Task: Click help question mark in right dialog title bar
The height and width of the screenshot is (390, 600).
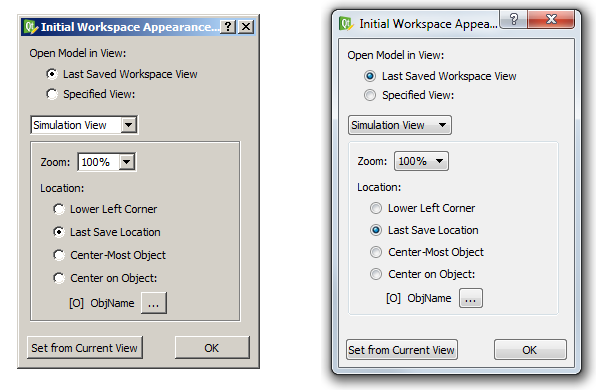Action: (514, 19)
